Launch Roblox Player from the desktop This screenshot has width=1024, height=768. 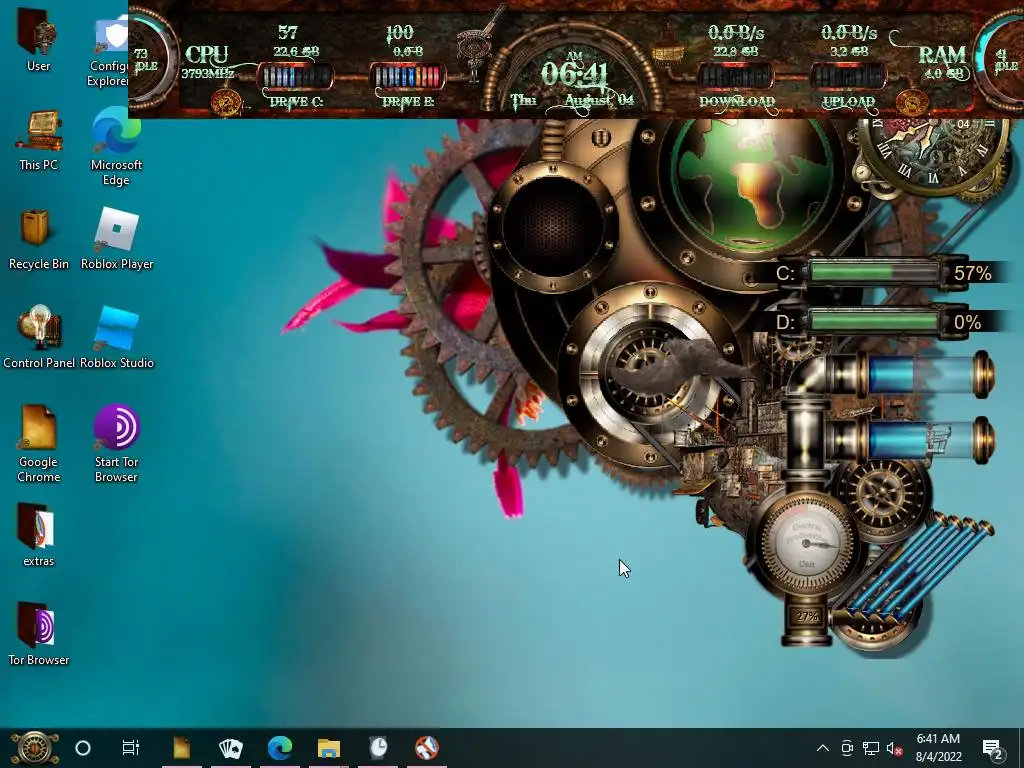[117, 240]
